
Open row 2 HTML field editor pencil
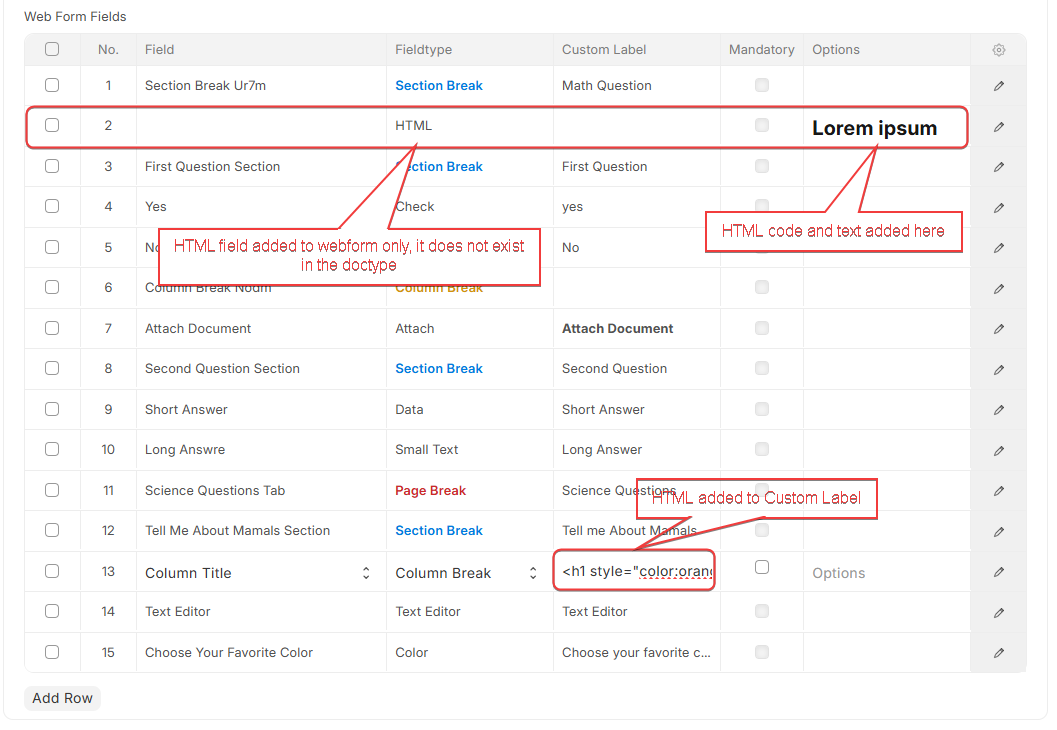point(998,127)
